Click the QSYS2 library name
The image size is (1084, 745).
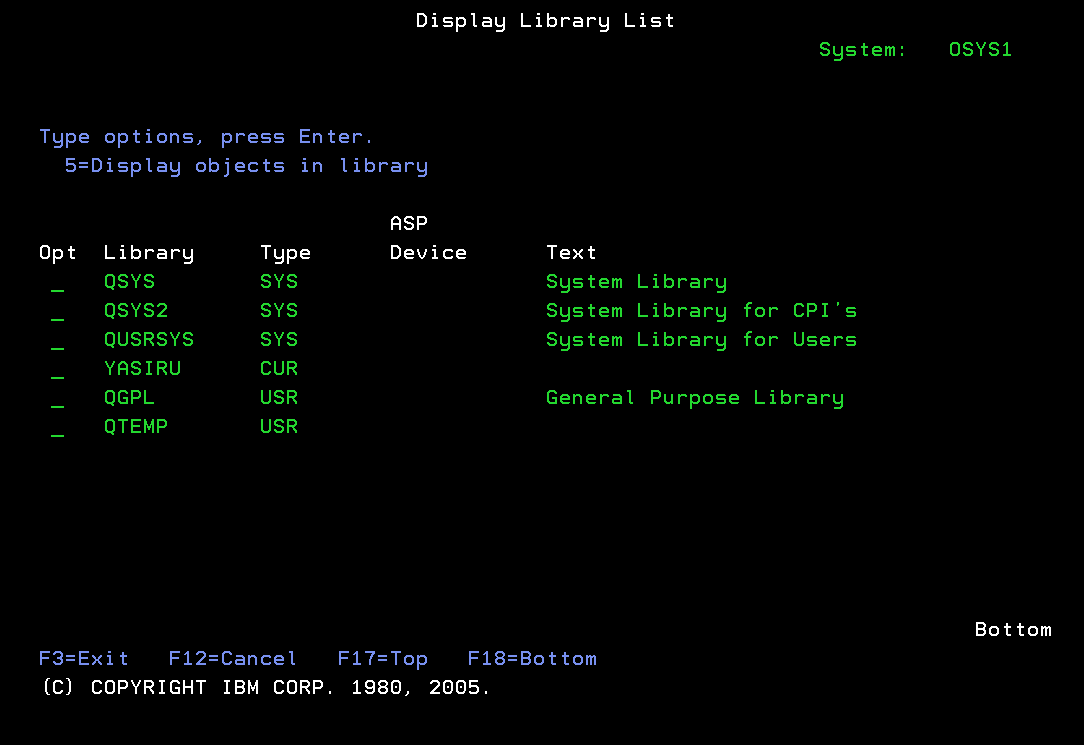pyautogui.click(x=136, y=311)
